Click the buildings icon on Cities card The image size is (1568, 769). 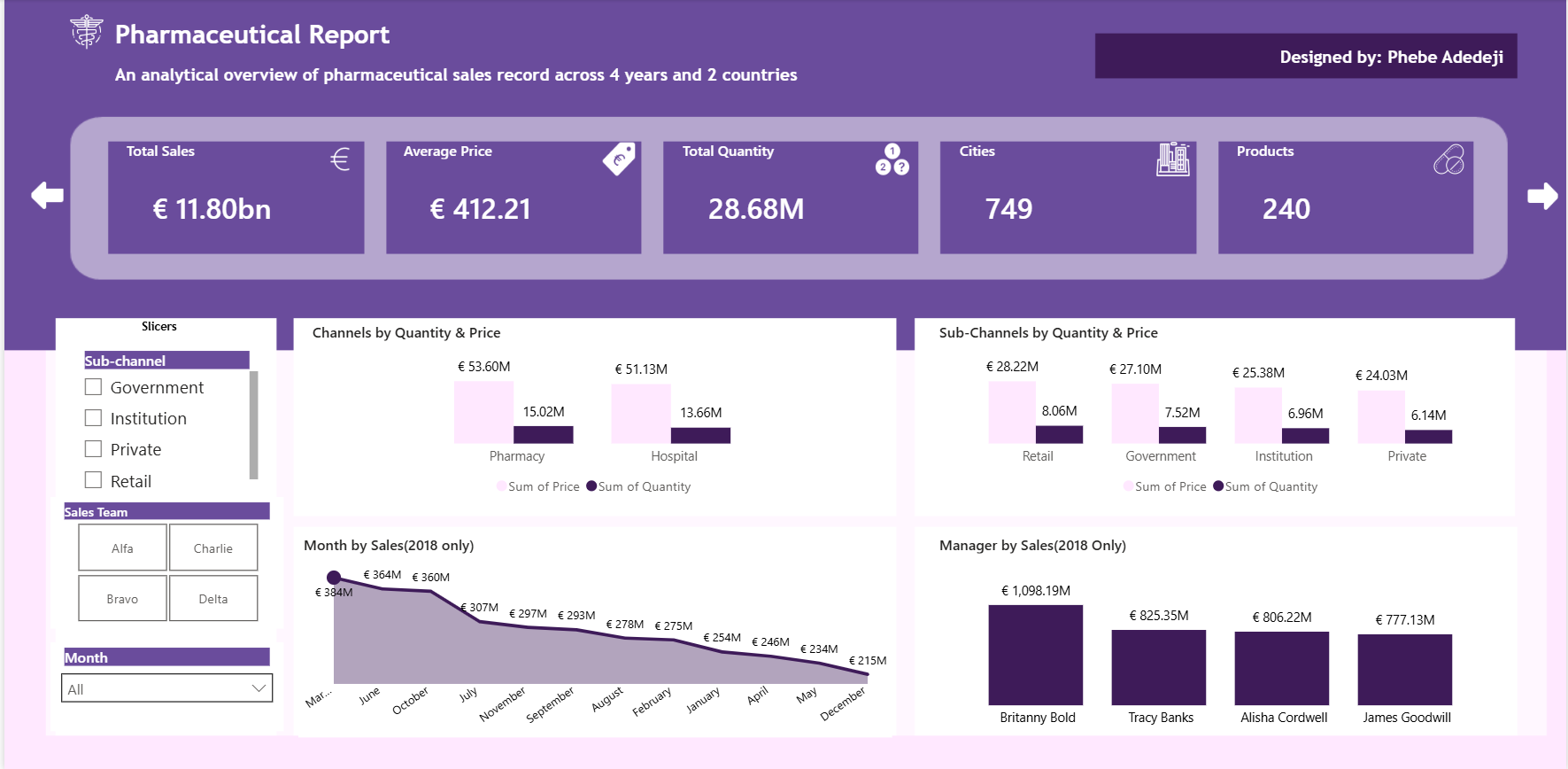(x=1173, y=159)
